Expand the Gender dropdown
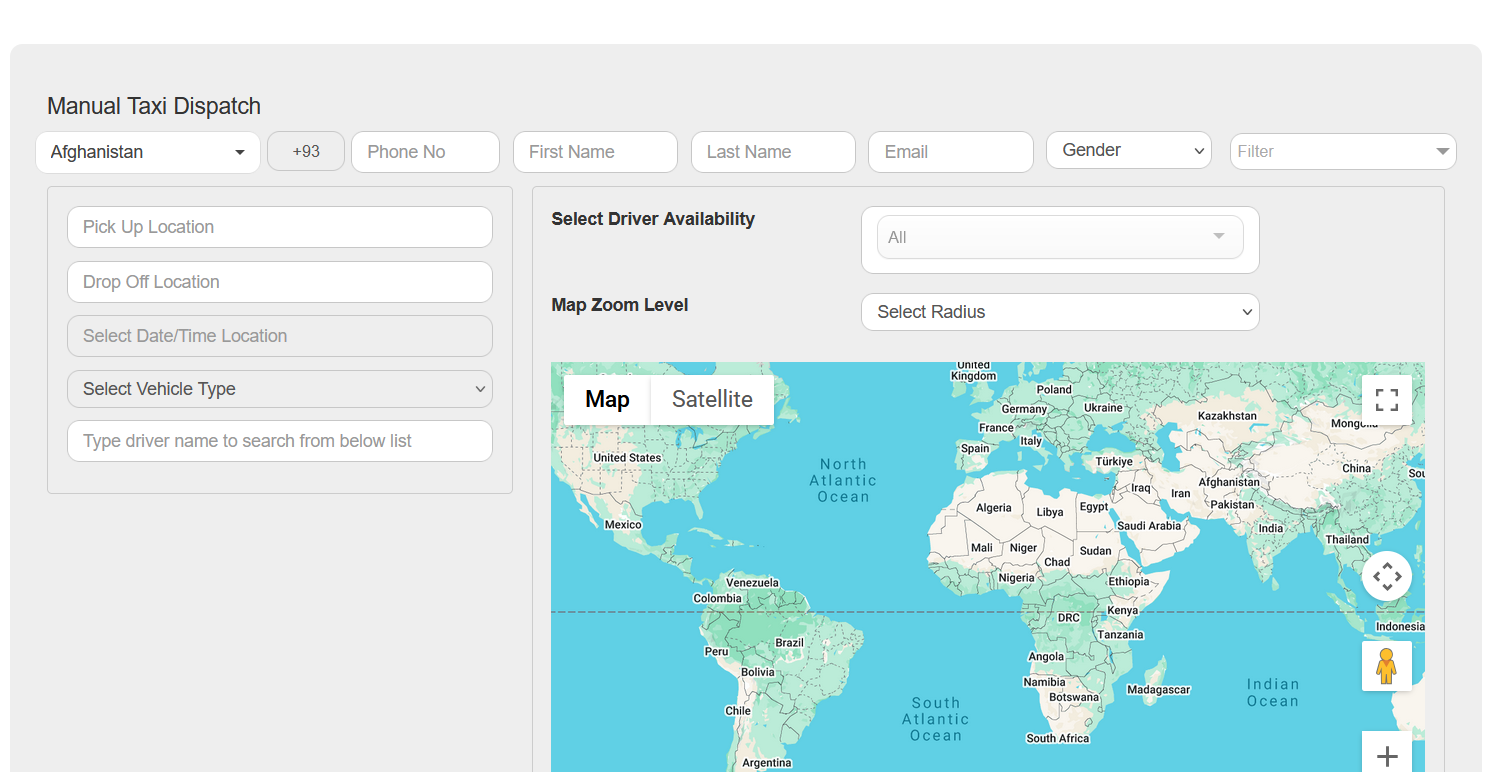The height and width of the screenshot is (772, 1506). tap(1128, 151)
